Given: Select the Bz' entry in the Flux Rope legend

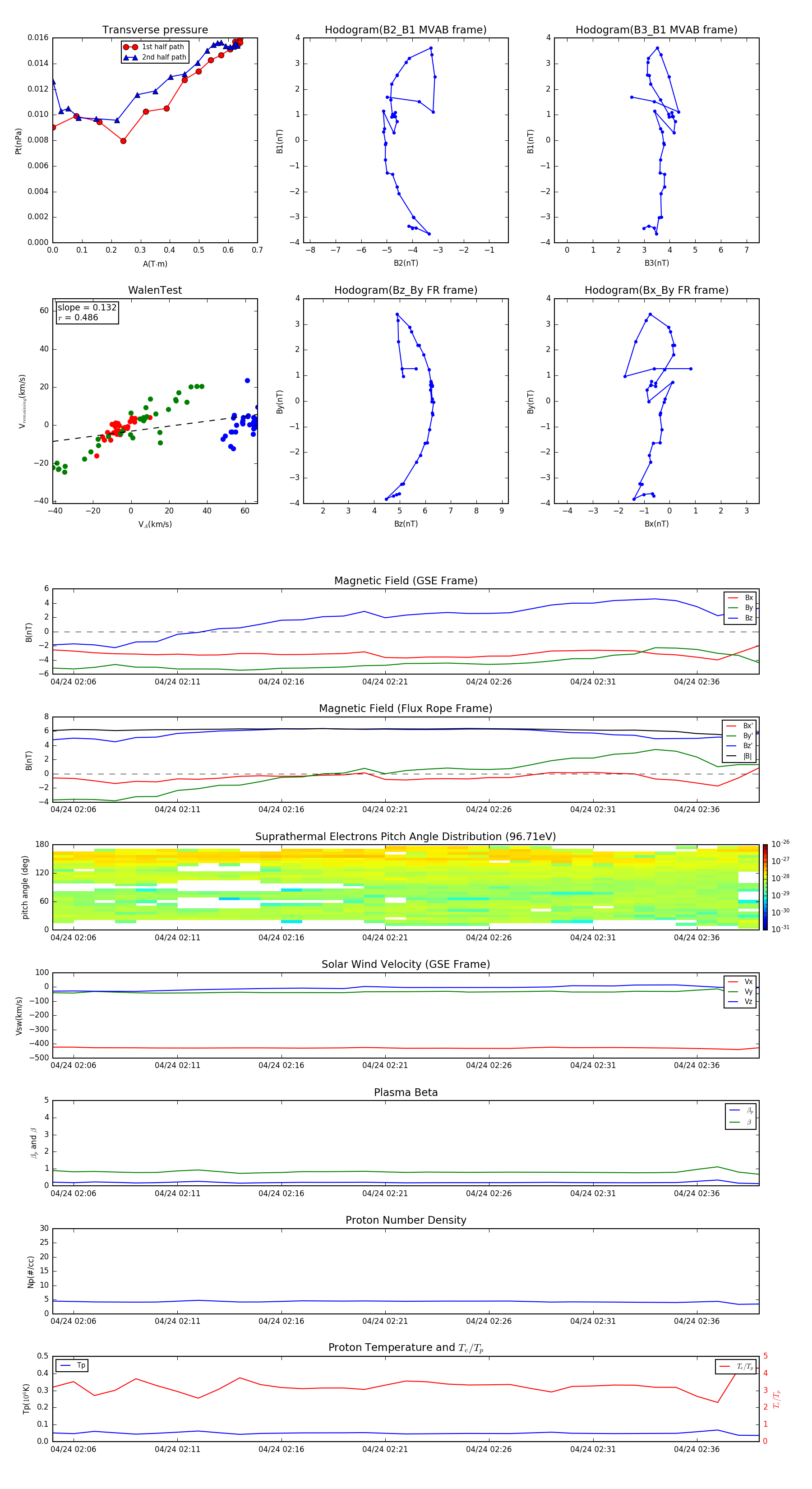Looking at the screenshot, I should [x=740, y=746].
